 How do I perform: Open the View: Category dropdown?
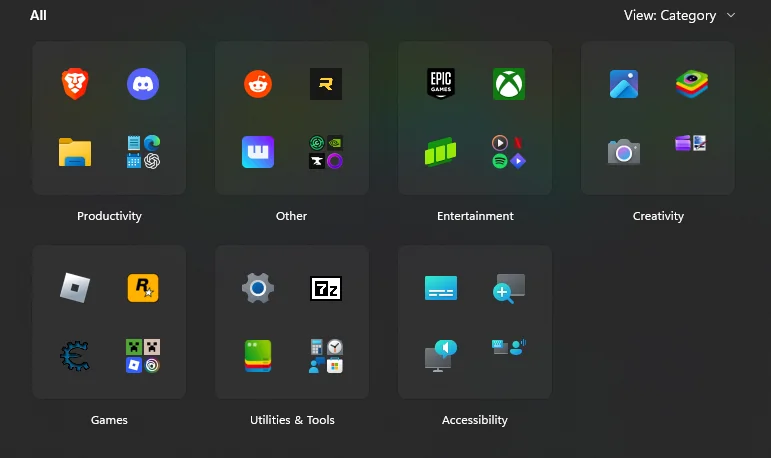(680, 15)
